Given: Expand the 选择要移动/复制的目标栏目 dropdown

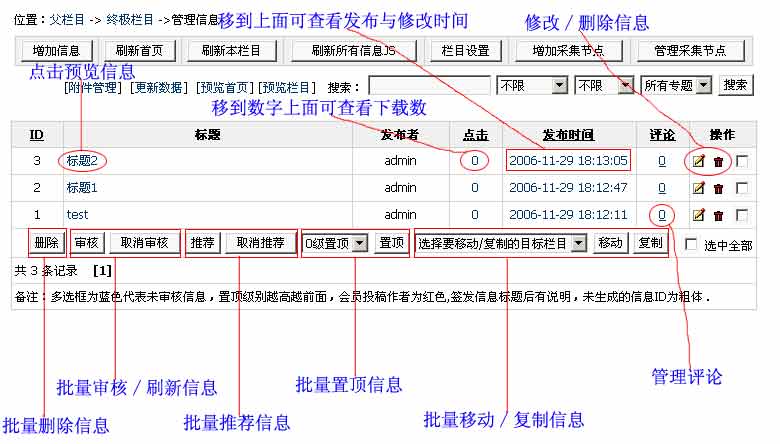Looking at the screenshot, I should 501,243.
